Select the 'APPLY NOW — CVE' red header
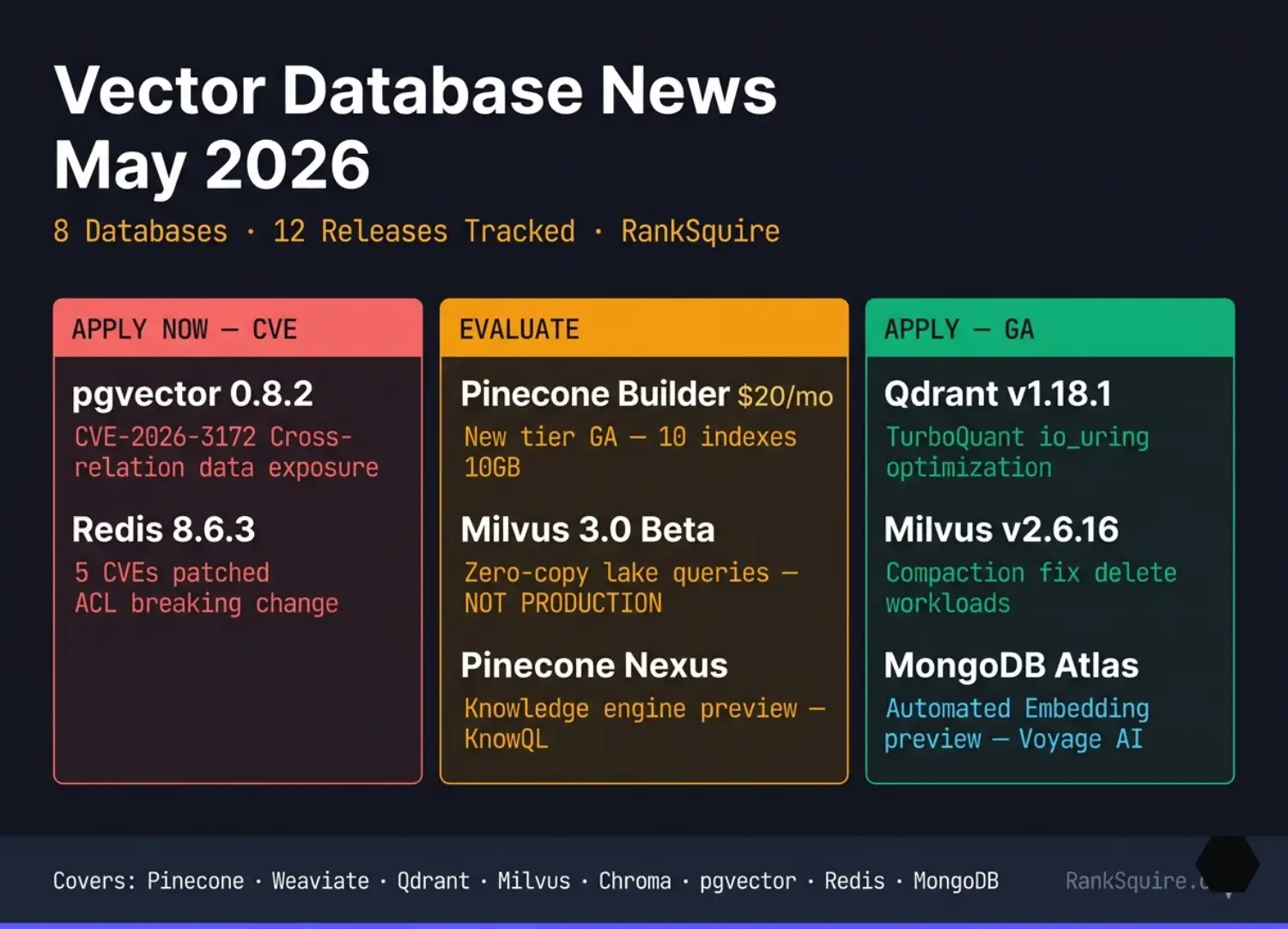The height and width of the screenshot is (929, 1288). pyautogui.click(x=238, y=328)
